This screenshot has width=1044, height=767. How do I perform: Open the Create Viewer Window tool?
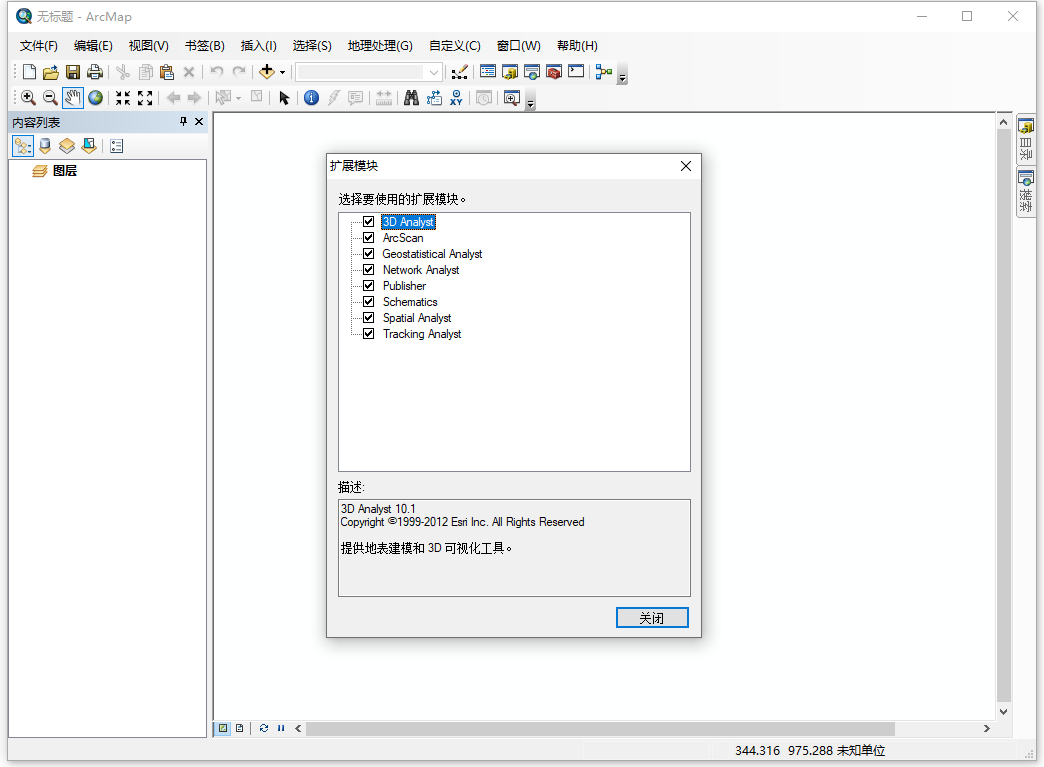tap(511, 98)
